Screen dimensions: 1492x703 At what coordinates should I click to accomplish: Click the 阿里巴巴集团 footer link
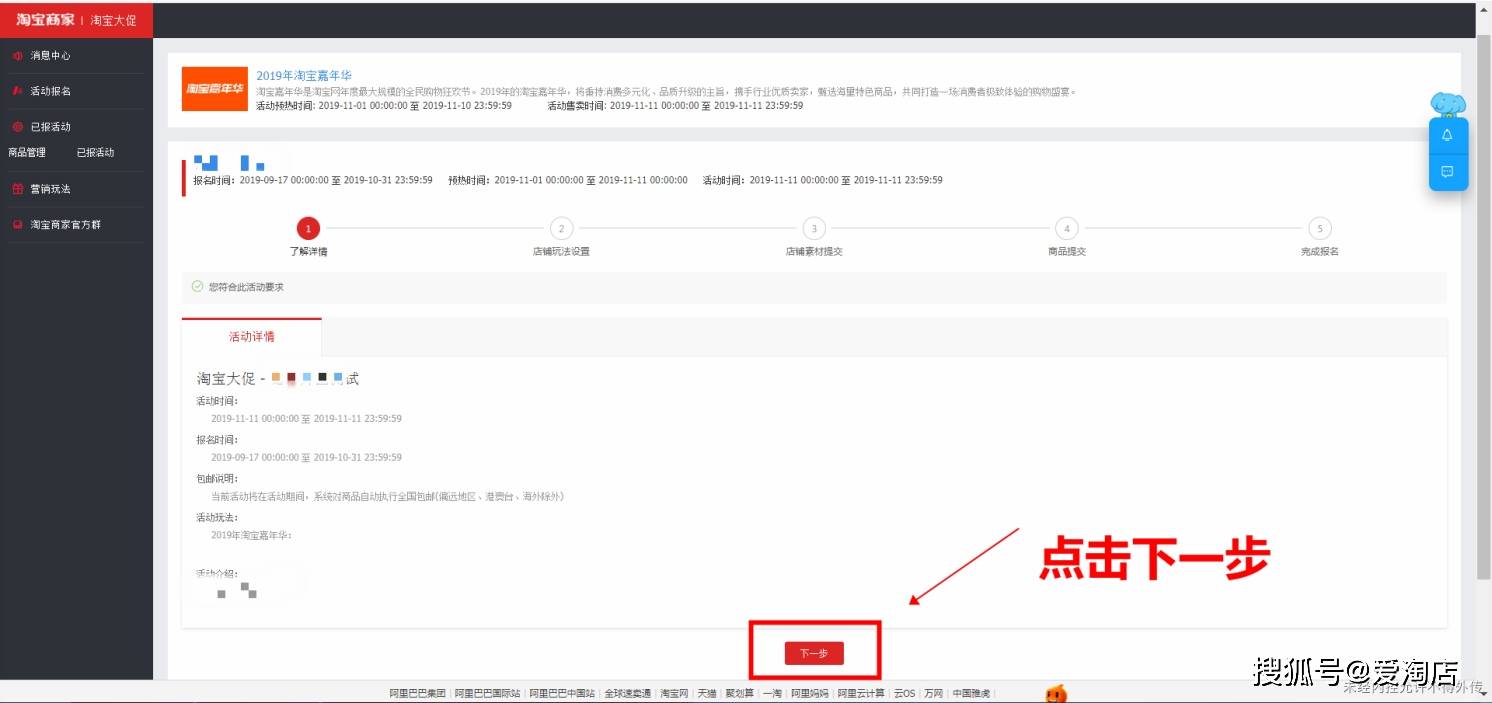coord(418,693)
